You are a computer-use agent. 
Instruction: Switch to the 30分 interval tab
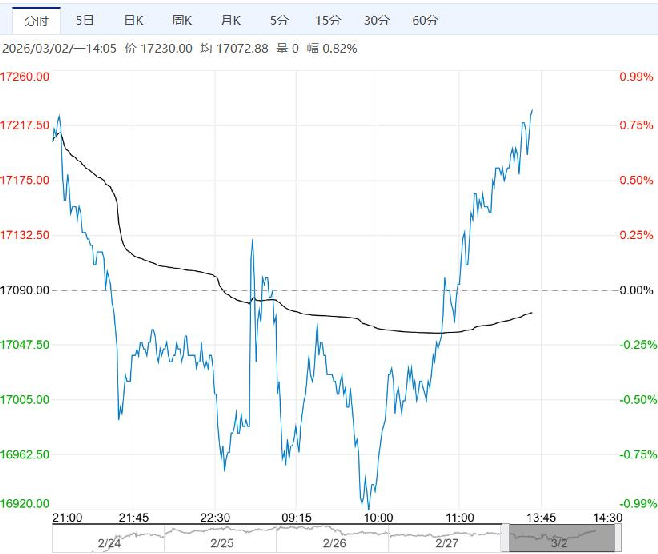pyautogui.click(x=377, y=20)
